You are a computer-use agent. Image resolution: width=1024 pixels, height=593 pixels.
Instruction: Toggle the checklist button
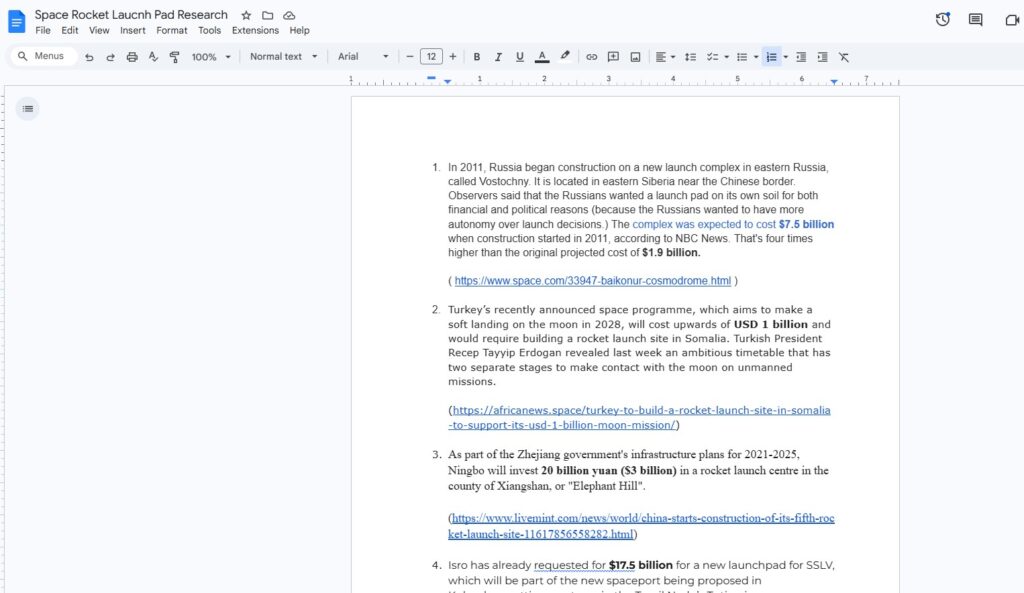click(712, 57)
